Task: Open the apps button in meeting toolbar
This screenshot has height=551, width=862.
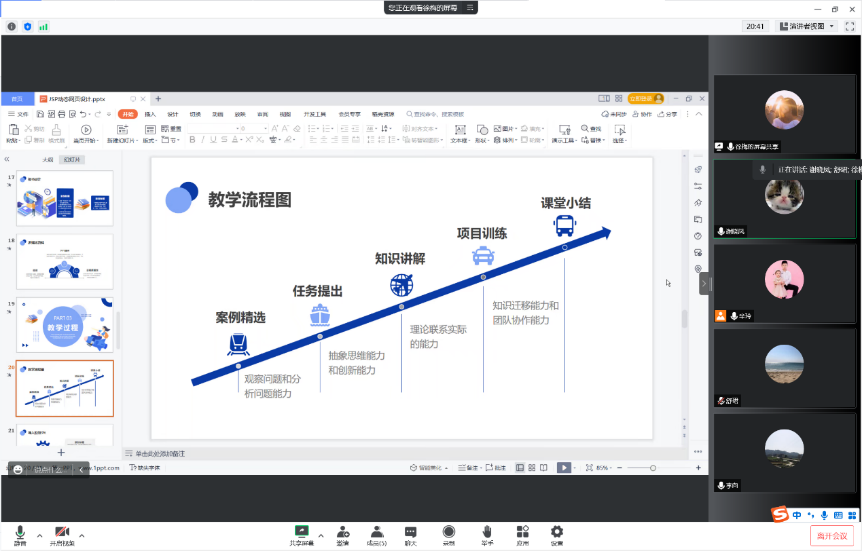Action: click(522, 535)
